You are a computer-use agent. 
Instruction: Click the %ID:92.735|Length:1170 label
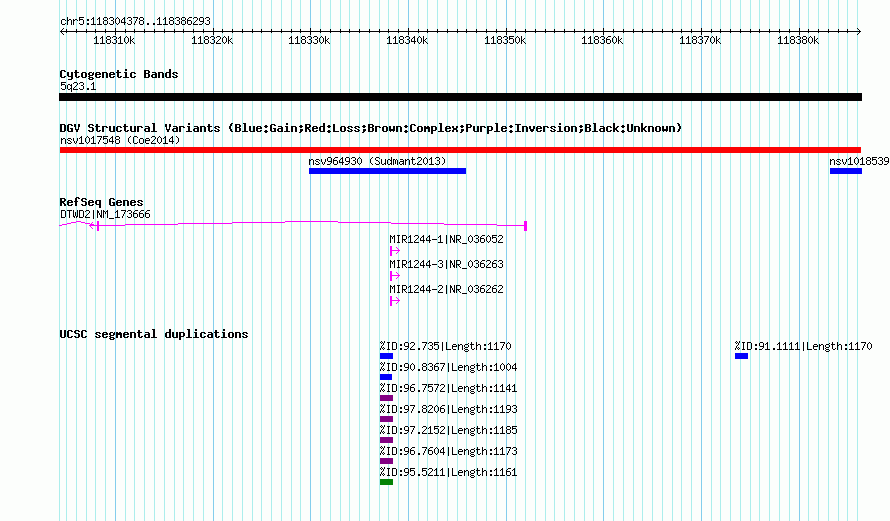pyautogui.click(x=446, y=346)
